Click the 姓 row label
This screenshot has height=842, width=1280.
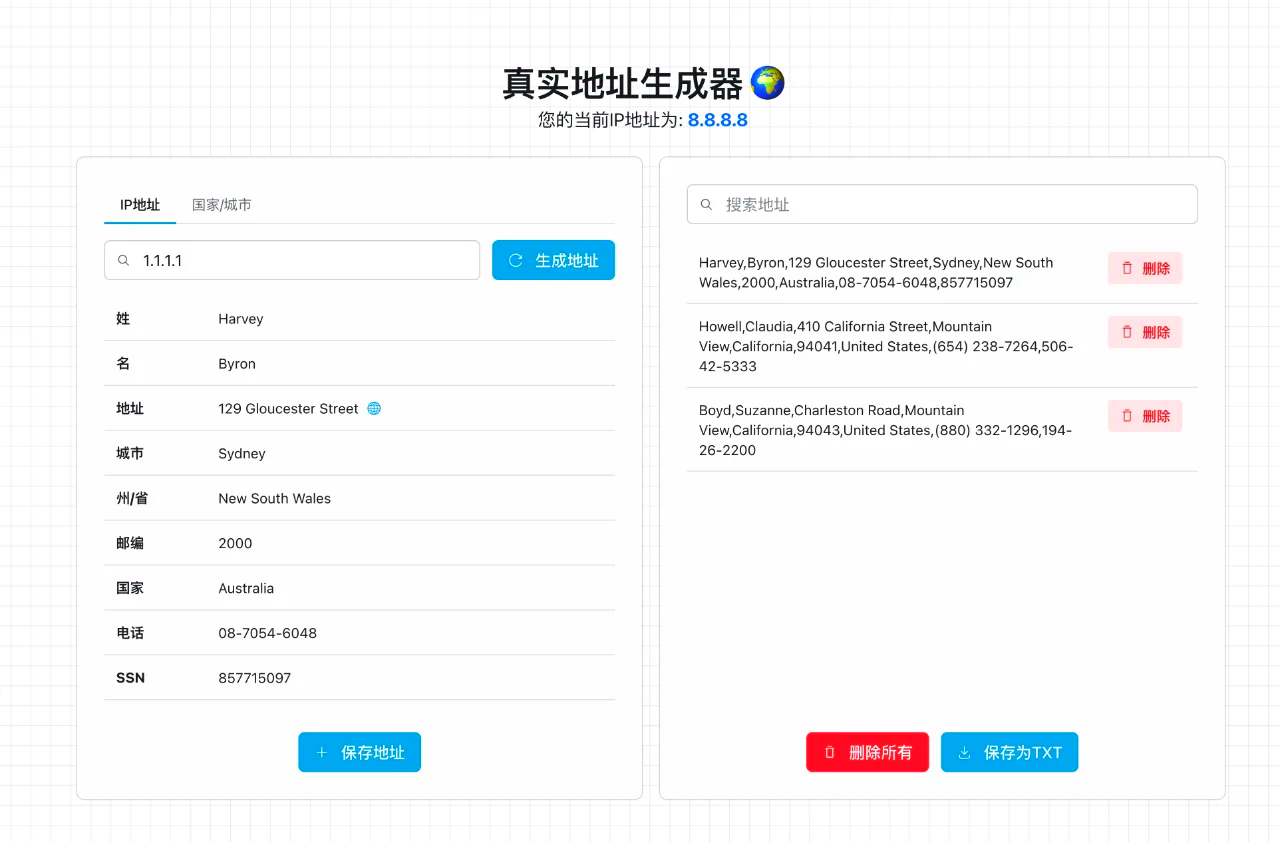[123, 319]
